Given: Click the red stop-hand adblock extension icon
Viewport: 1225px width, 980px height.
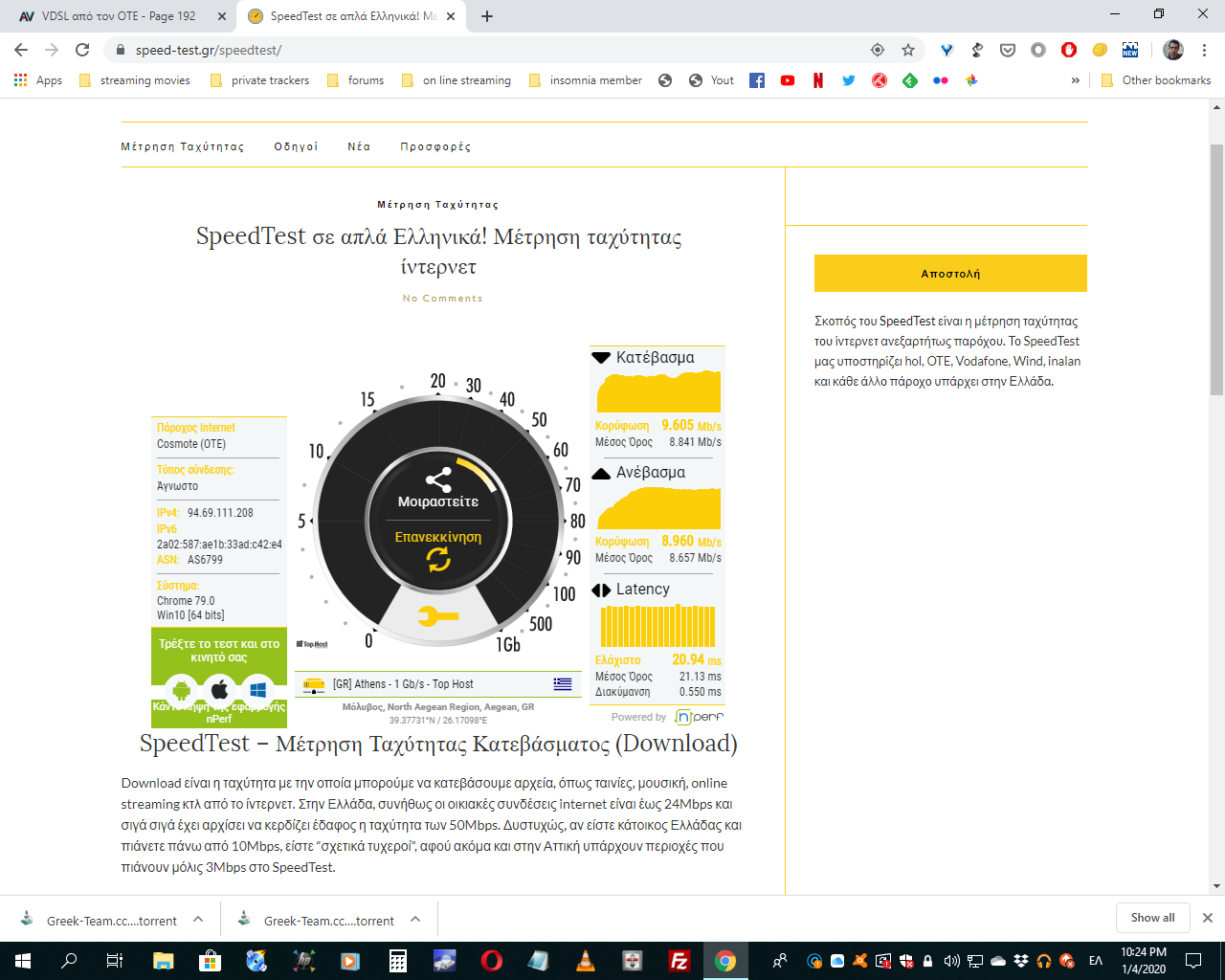Looking at the screenshot, I should point(1069,50).
